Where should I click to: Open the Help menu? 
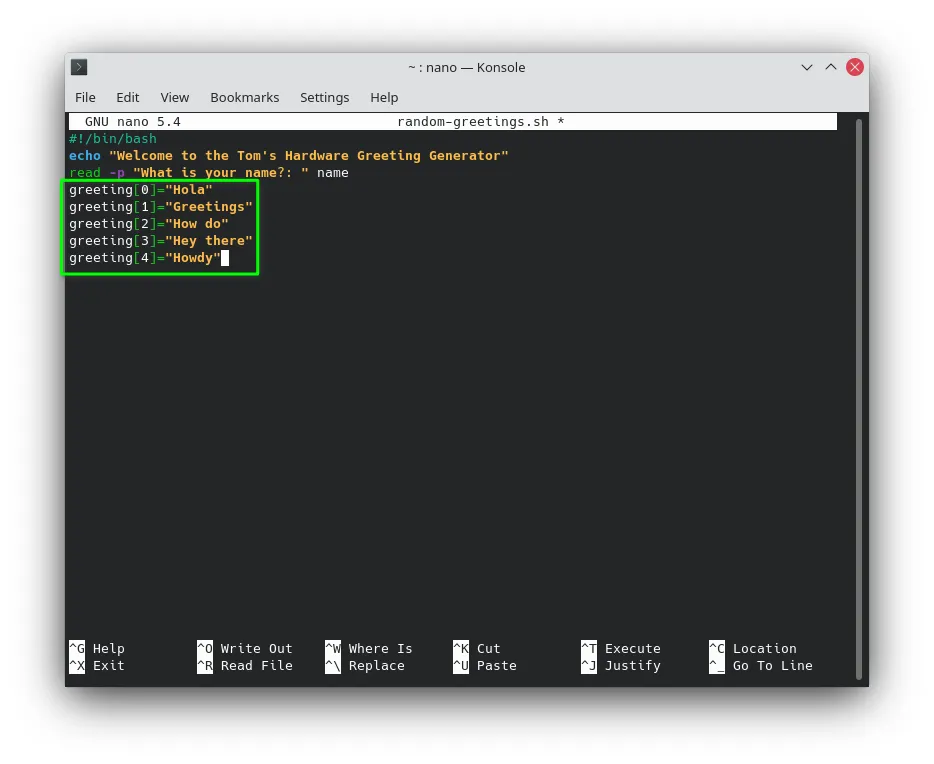[x=384, y=97]
